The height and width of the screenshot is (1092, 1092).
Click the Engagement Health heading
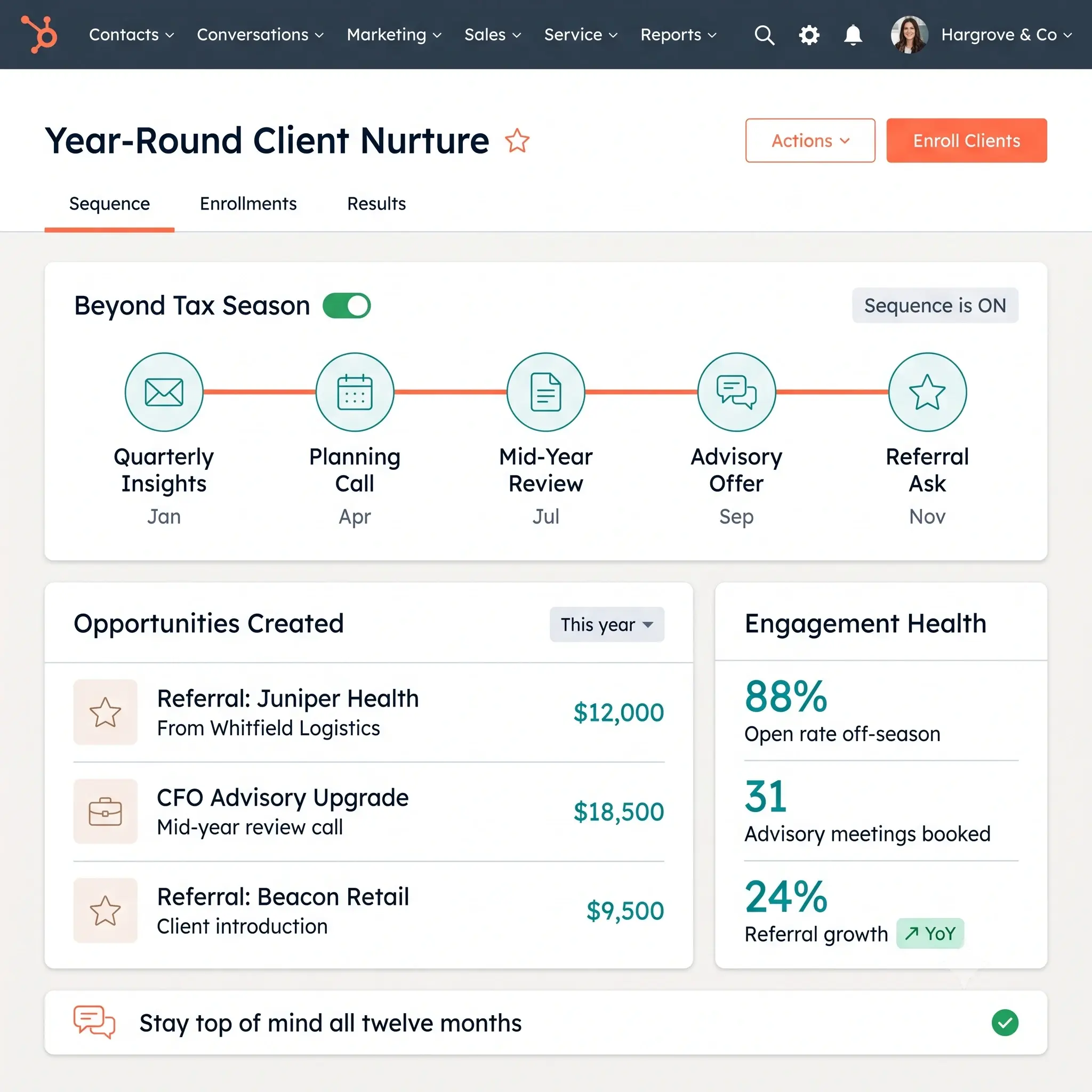pyautogui.click(x=865, y=624)
